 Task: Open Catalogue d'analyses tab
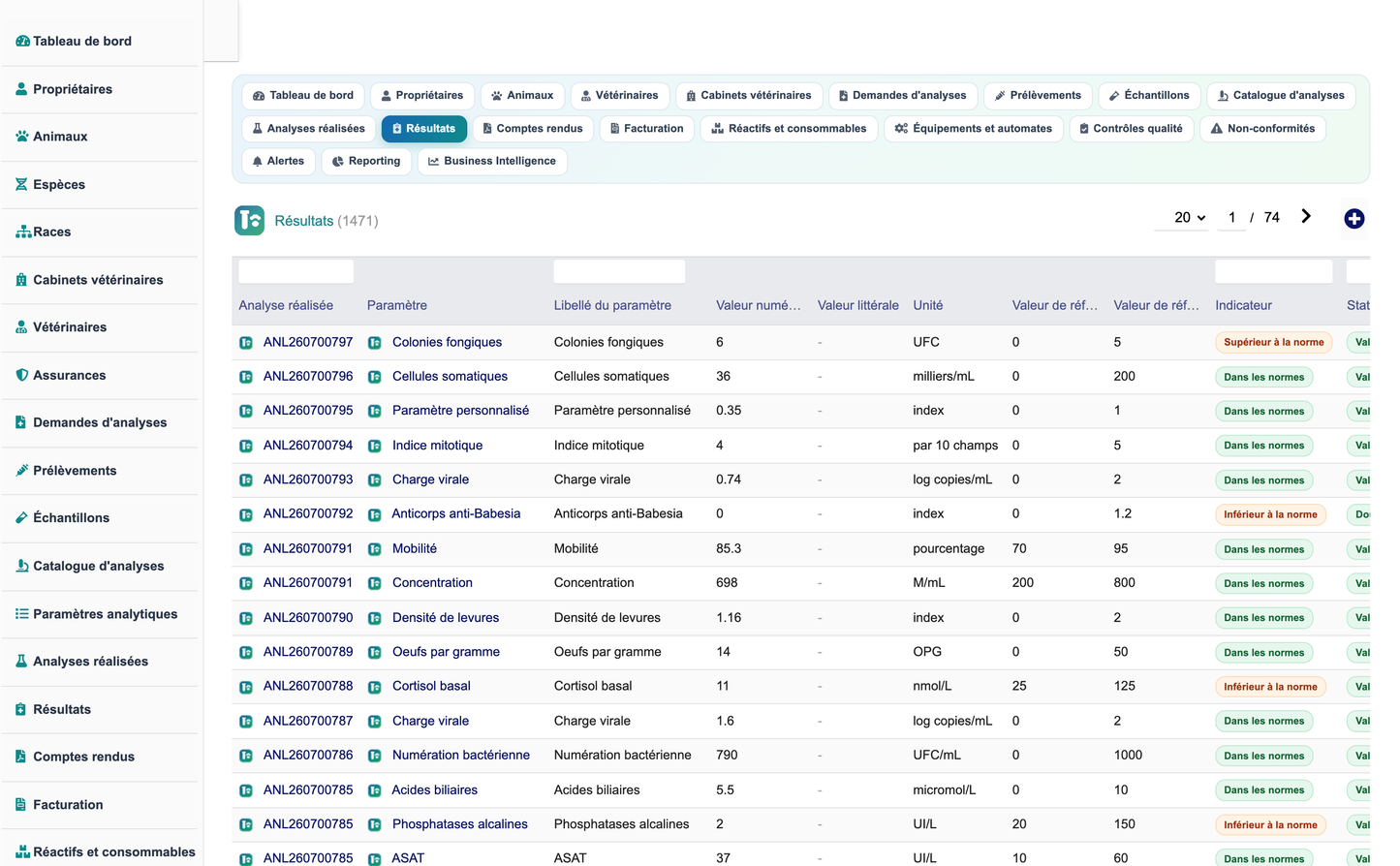click(x=1281, y=96)
